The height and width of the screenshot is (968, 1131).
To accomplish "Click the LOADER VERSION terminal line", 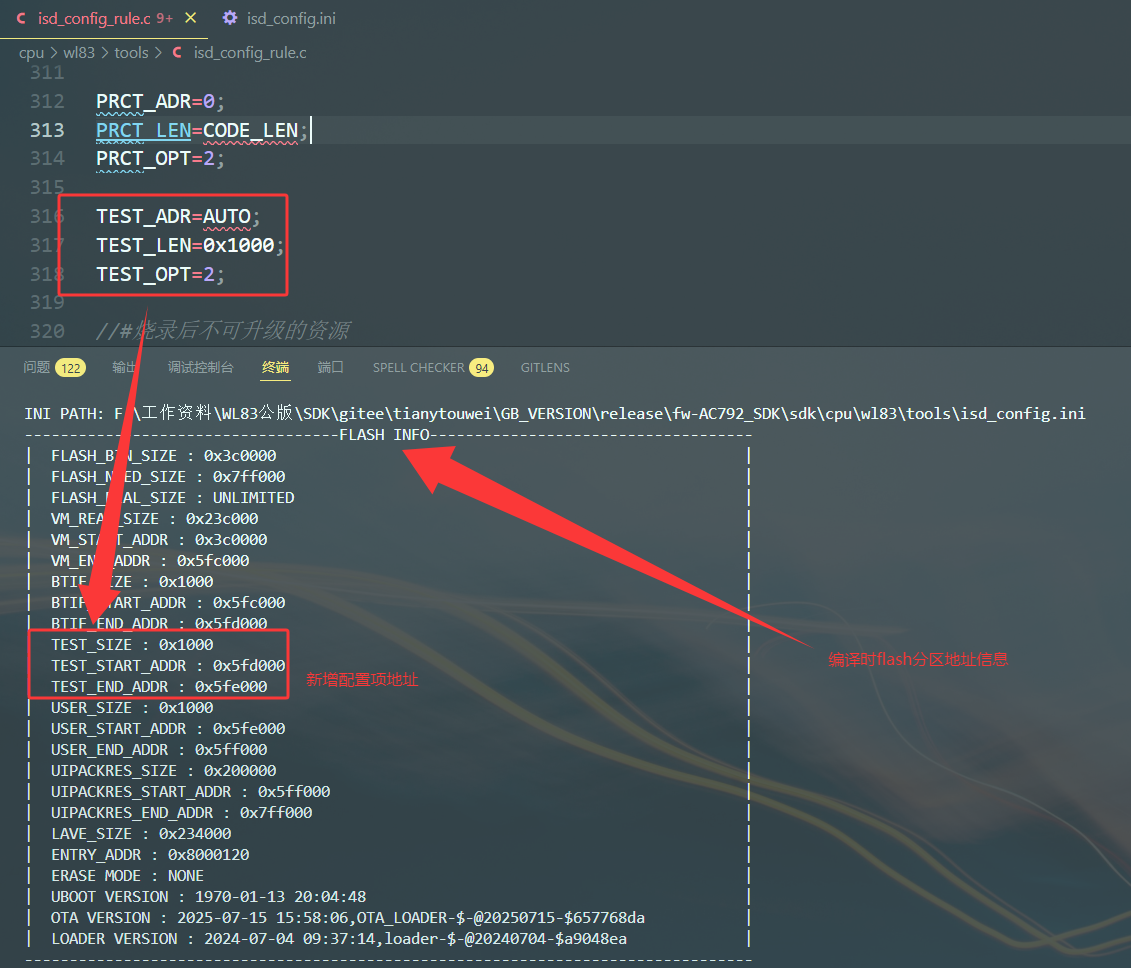I will [339, 938].
